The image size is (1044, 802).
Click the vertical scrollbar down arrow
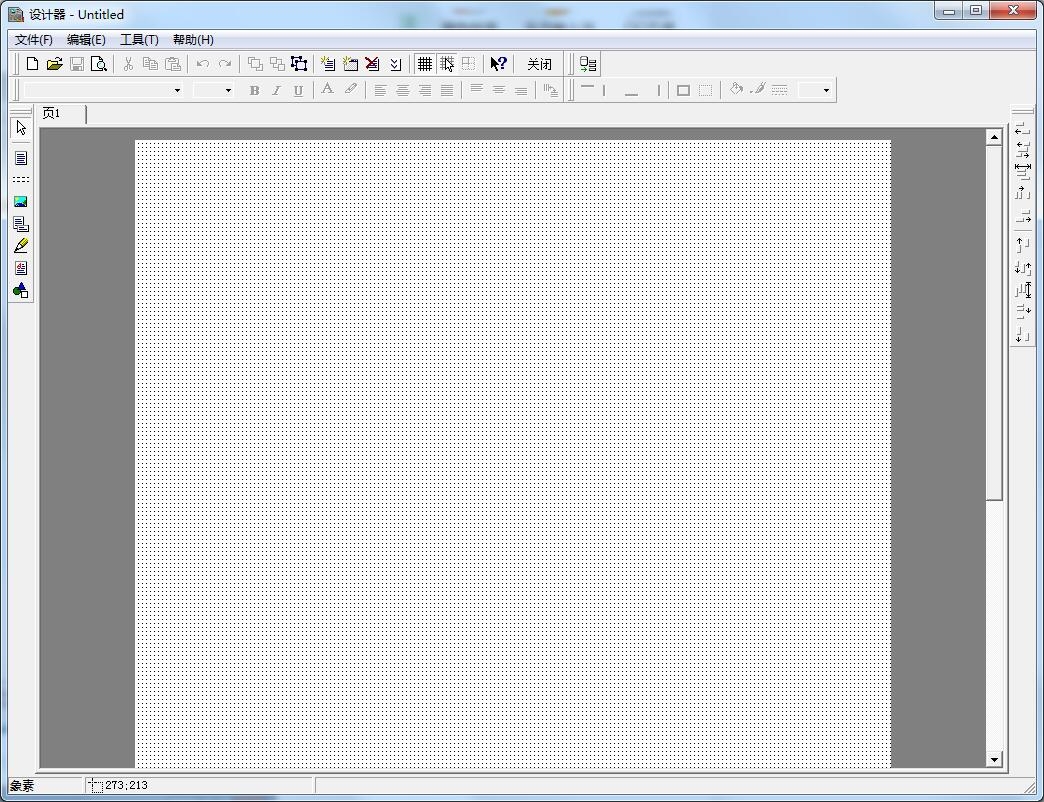tap(994, 759)
